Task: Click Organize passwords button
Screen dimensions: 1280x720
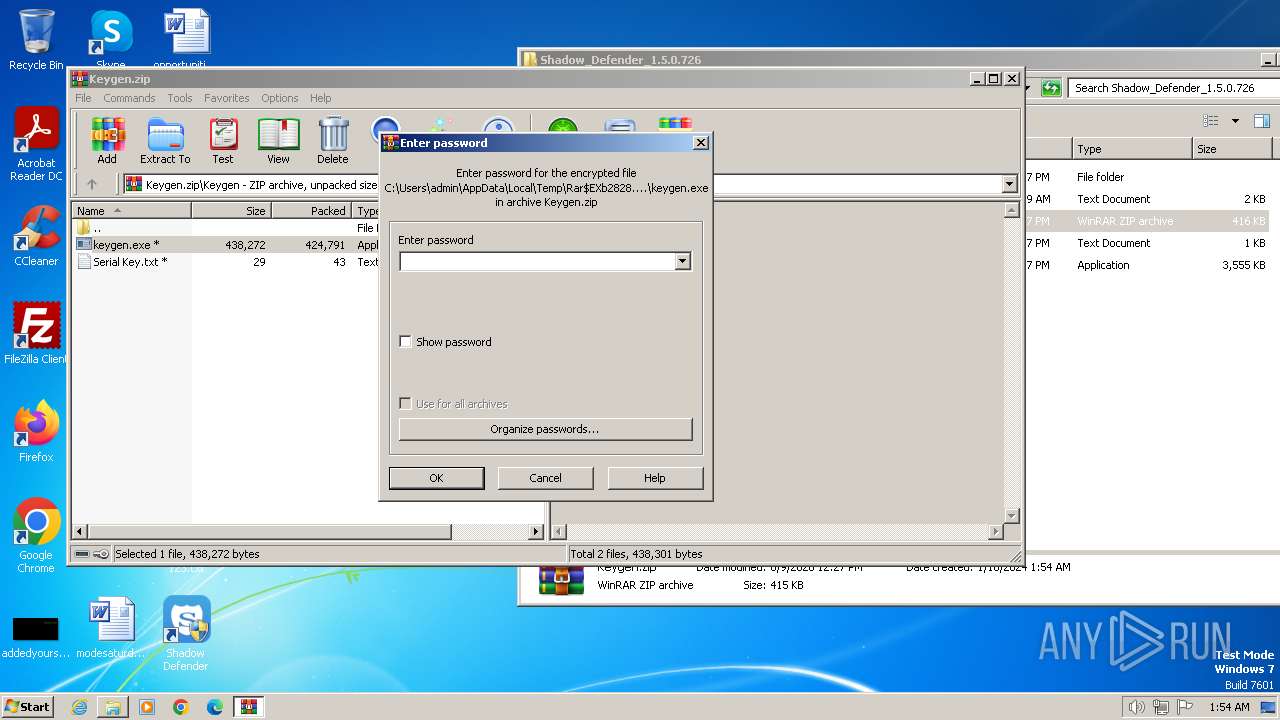Action: [545, 429]
